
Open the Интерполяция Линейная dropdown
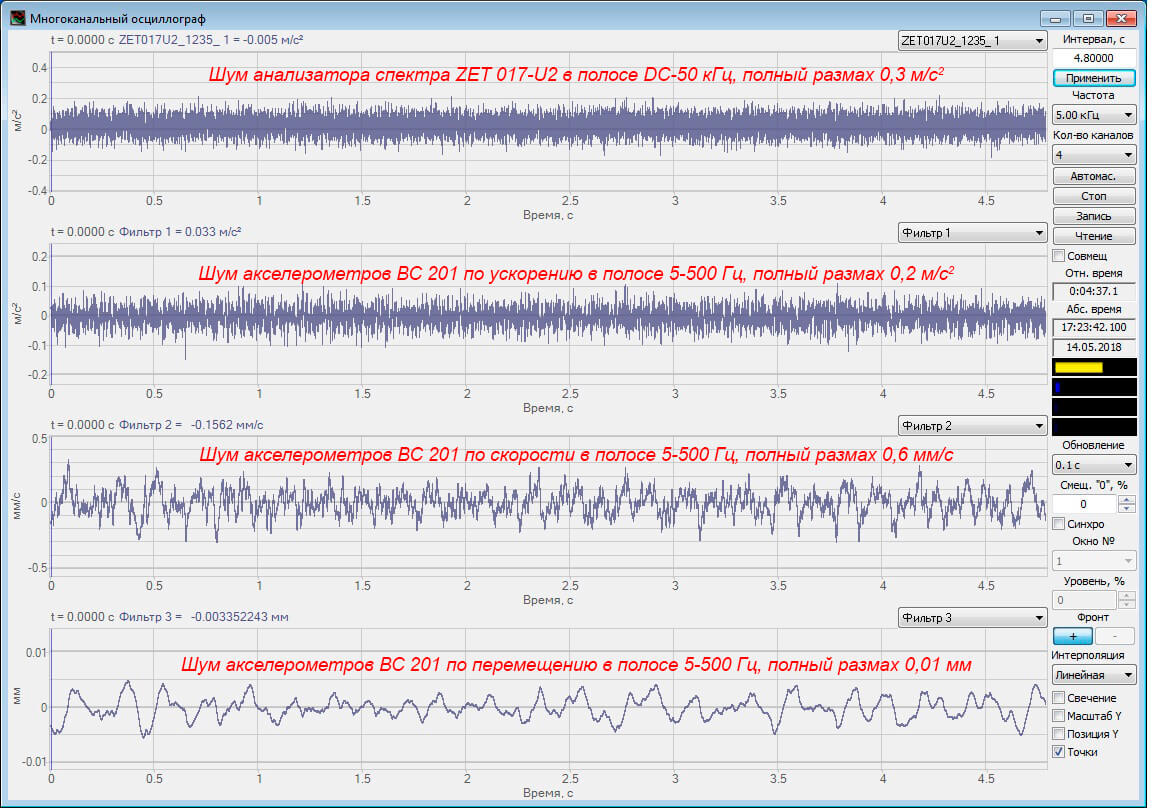coord(1094,675)
